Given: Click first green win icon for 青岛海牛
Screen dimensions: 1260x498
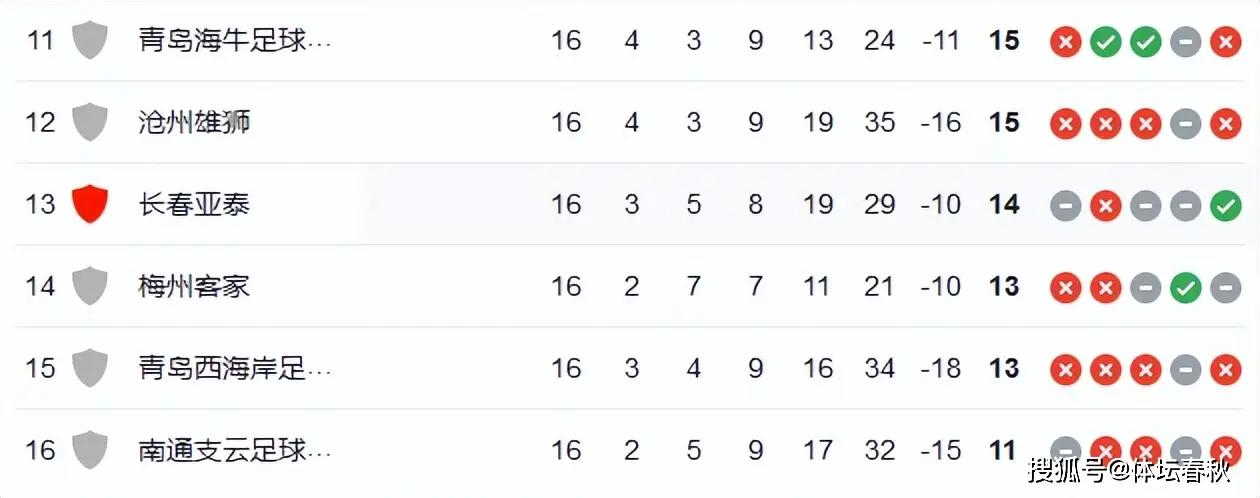Looking at the screenshot, I should tap(1105, 41).
